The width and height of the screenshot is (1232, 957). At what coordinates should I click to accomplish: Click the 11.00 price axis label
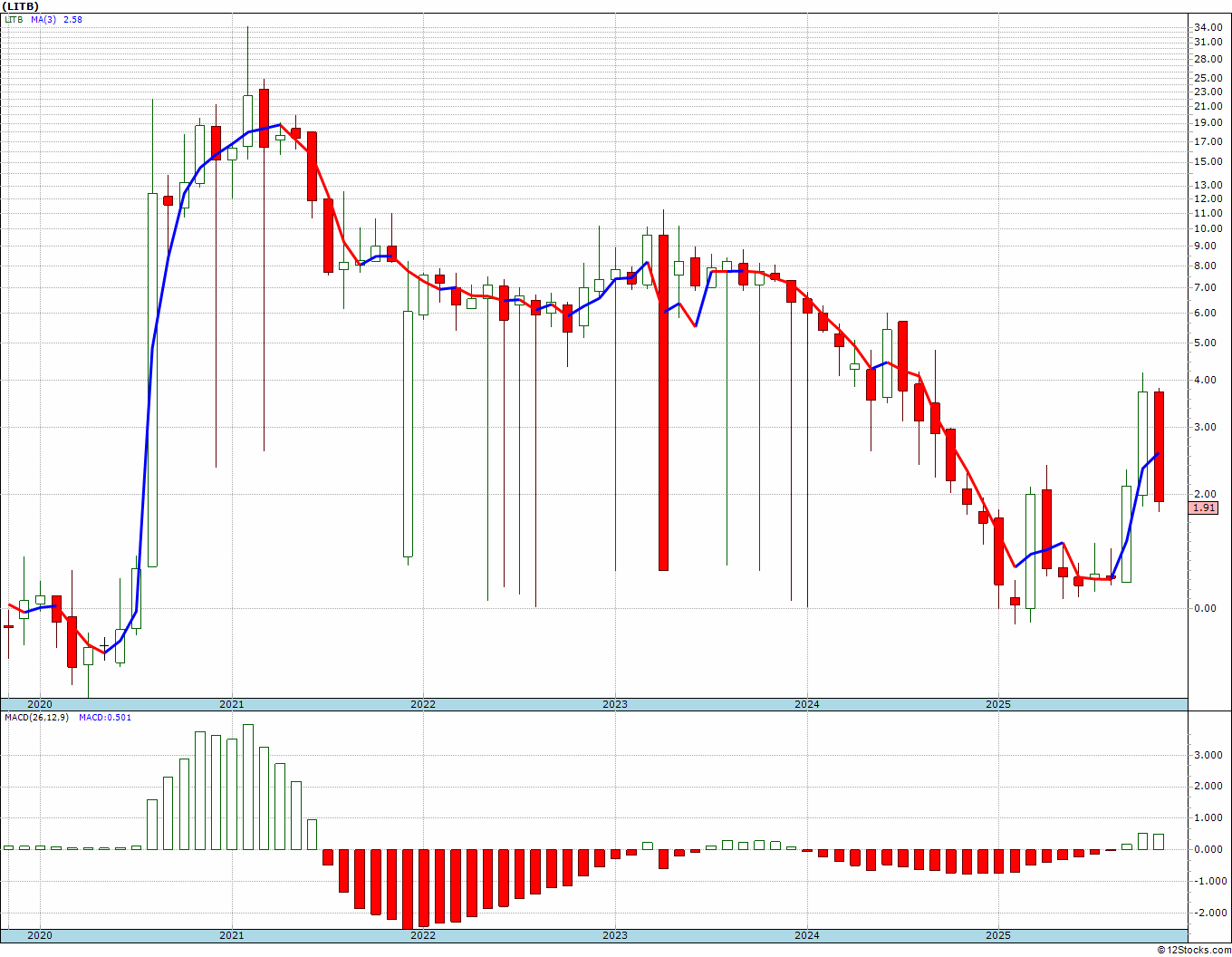pos(1208,213)
